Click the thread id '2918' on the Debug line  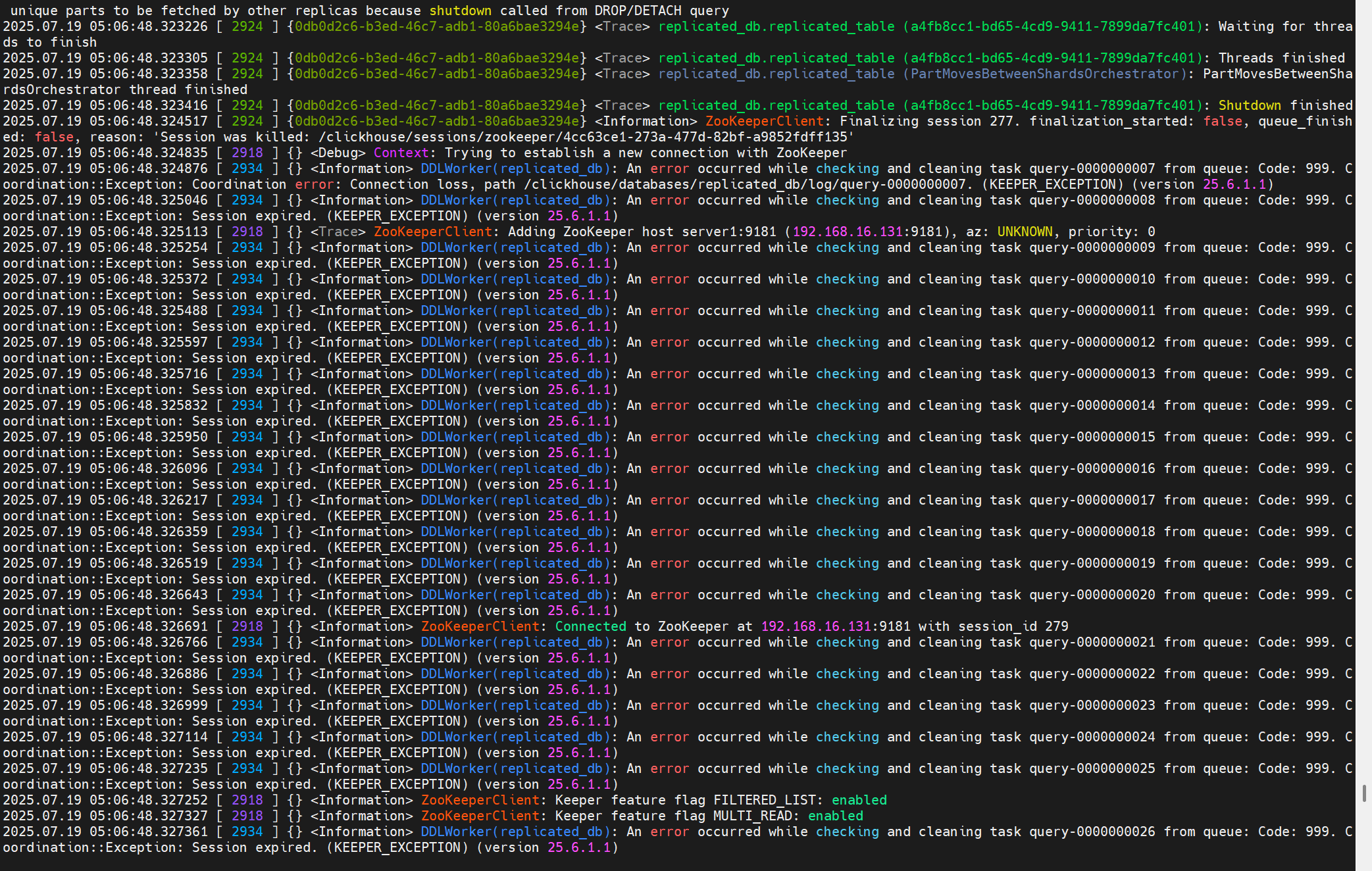coord(247,153)
